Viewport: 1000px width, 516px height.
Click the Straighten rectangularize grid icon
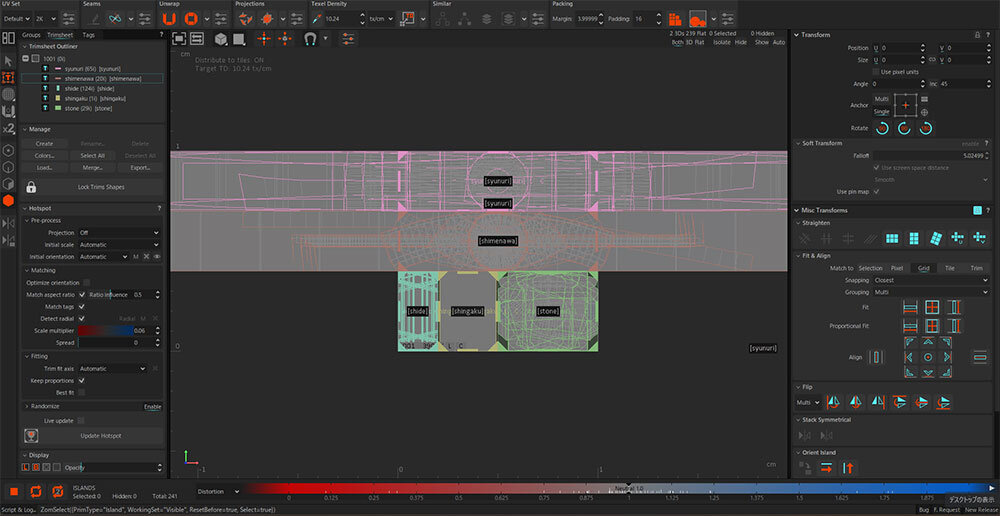coord(892,239)
